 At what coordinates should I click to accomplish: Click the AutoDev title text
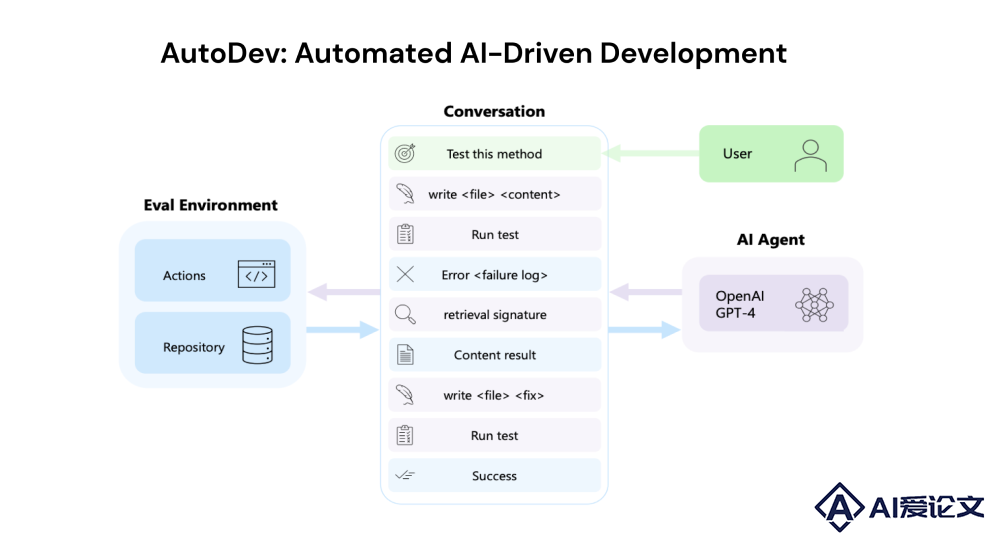[473, 53]
